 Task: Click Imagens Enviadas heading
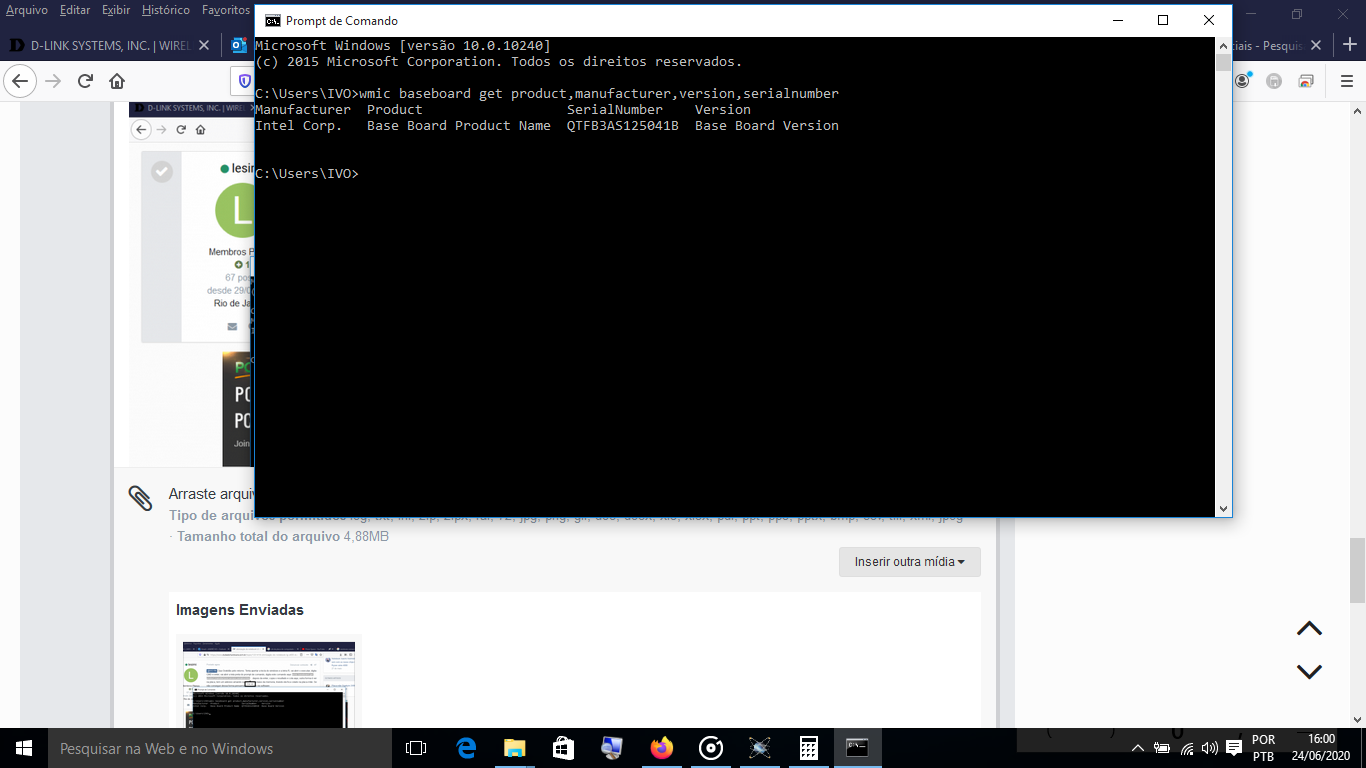click(240, 610)
